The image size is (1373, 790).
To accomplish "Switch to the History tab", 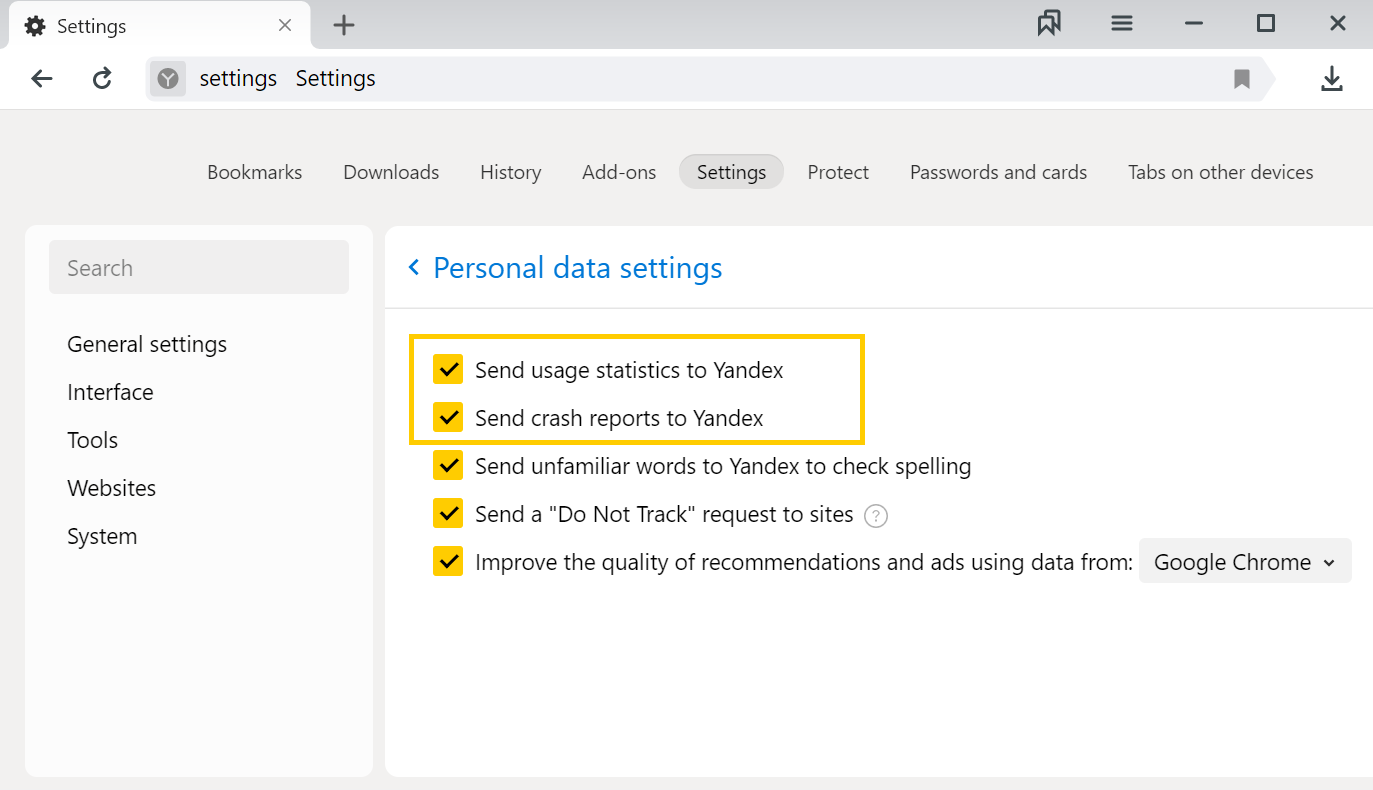I will 510,172.
